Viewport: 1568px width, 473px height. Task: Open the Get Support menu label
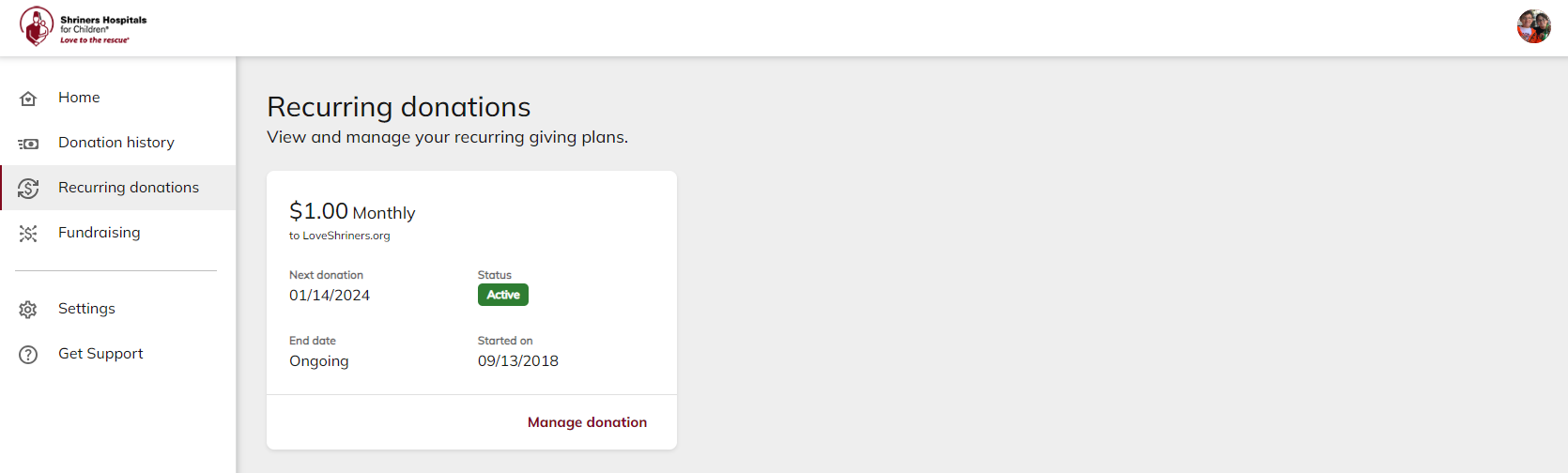(100, 354)
